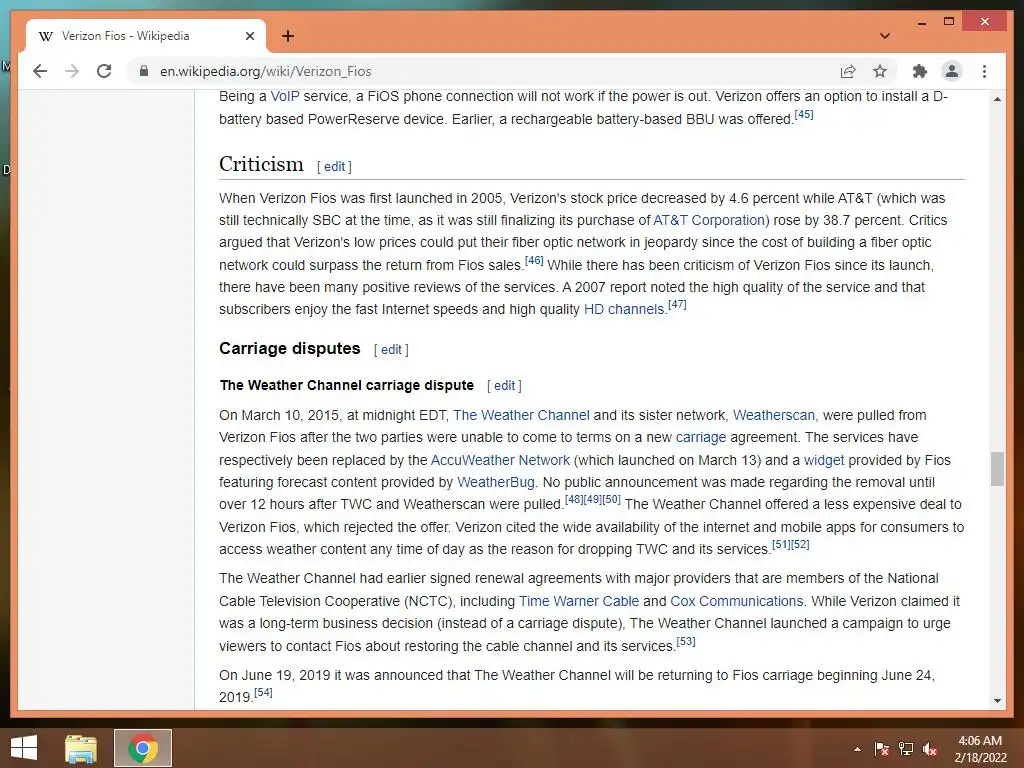Open The Weather Channel article link

click(x=521, y=415)
